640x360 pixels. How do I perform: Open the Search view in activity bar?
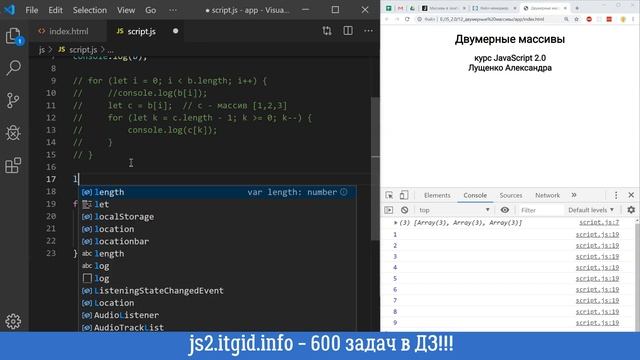point(13,68)
